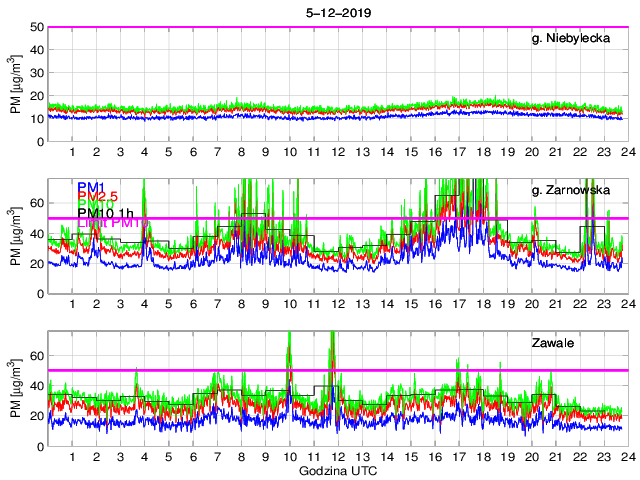Click the top plot's PM y-axis label
640x480 pixels.
coord(16,84)
